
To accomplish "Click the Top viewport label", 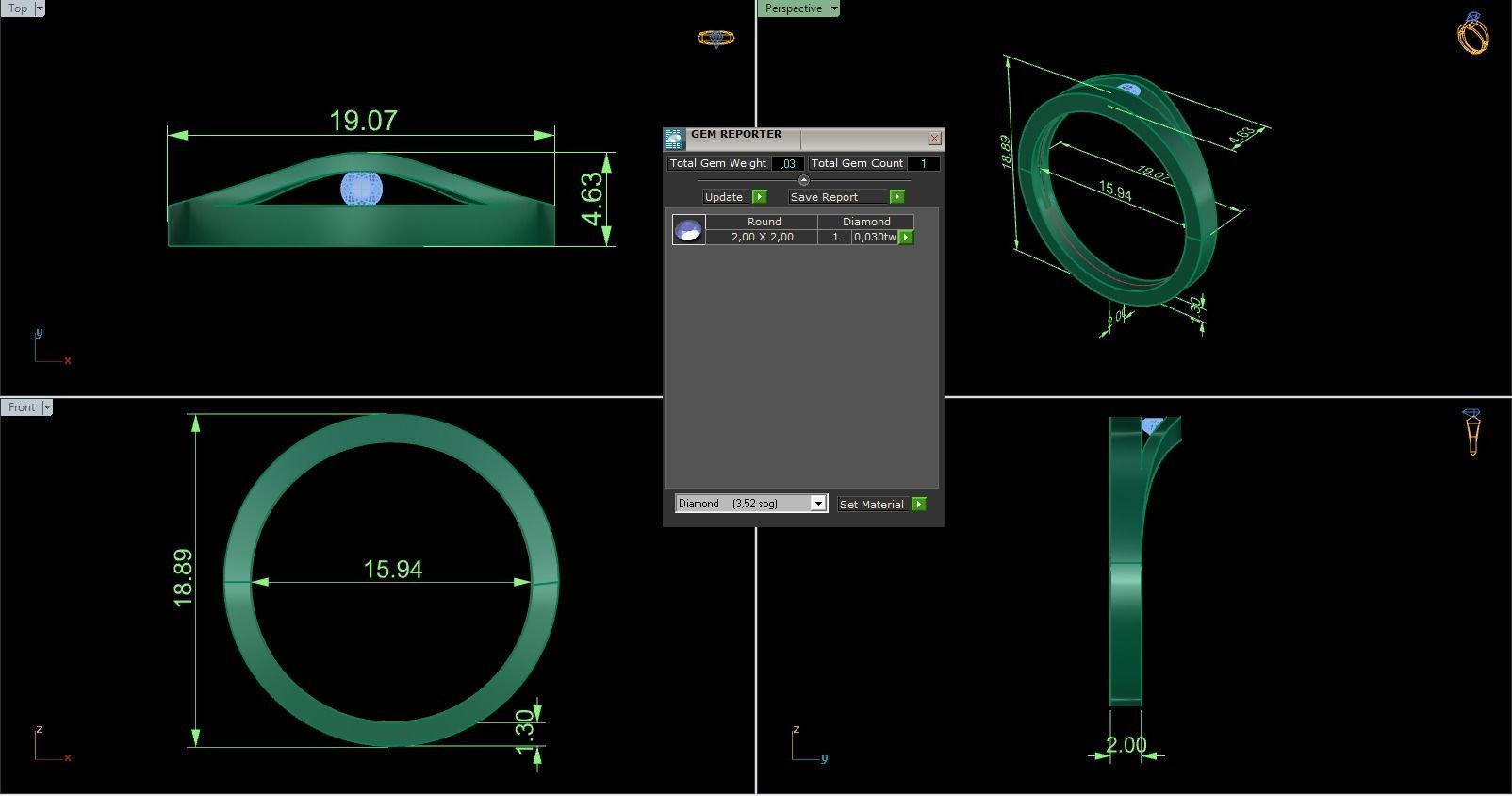I will (x=18, y=8).
